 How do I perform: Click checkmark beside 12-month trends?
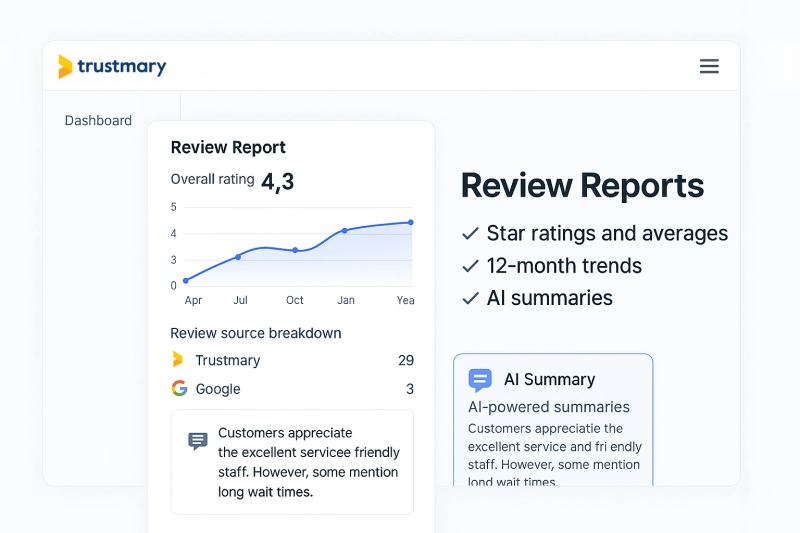[x=470, y=266]
